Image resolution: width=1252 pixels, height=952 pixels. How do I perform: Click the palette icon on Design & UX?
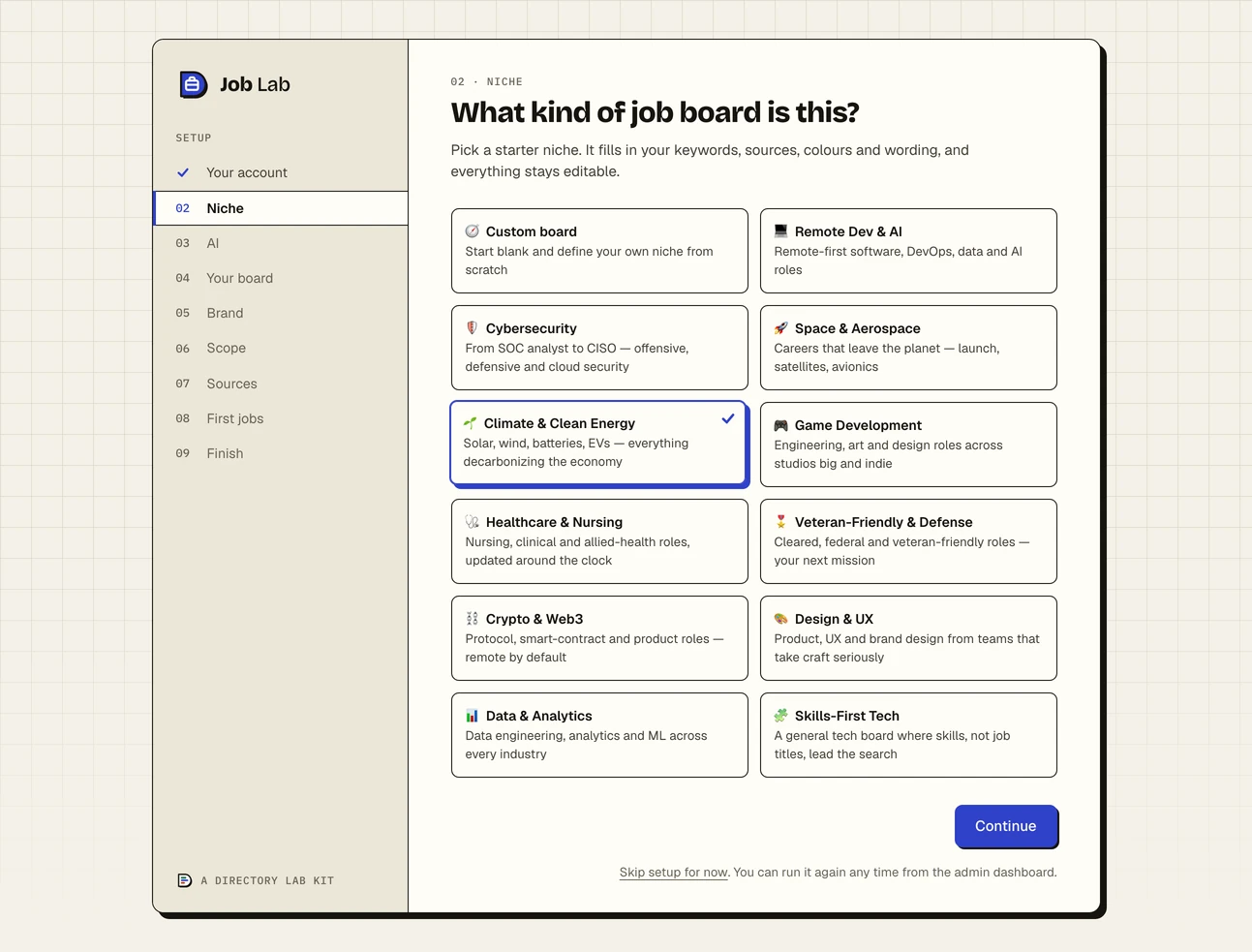[x=781, y=619]
